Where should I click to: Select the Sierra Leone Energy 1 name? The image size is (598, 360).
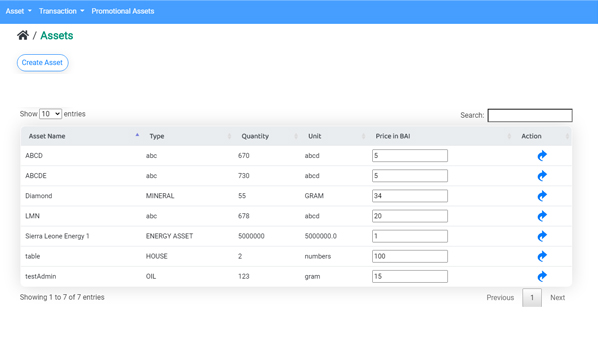point(57,236)
